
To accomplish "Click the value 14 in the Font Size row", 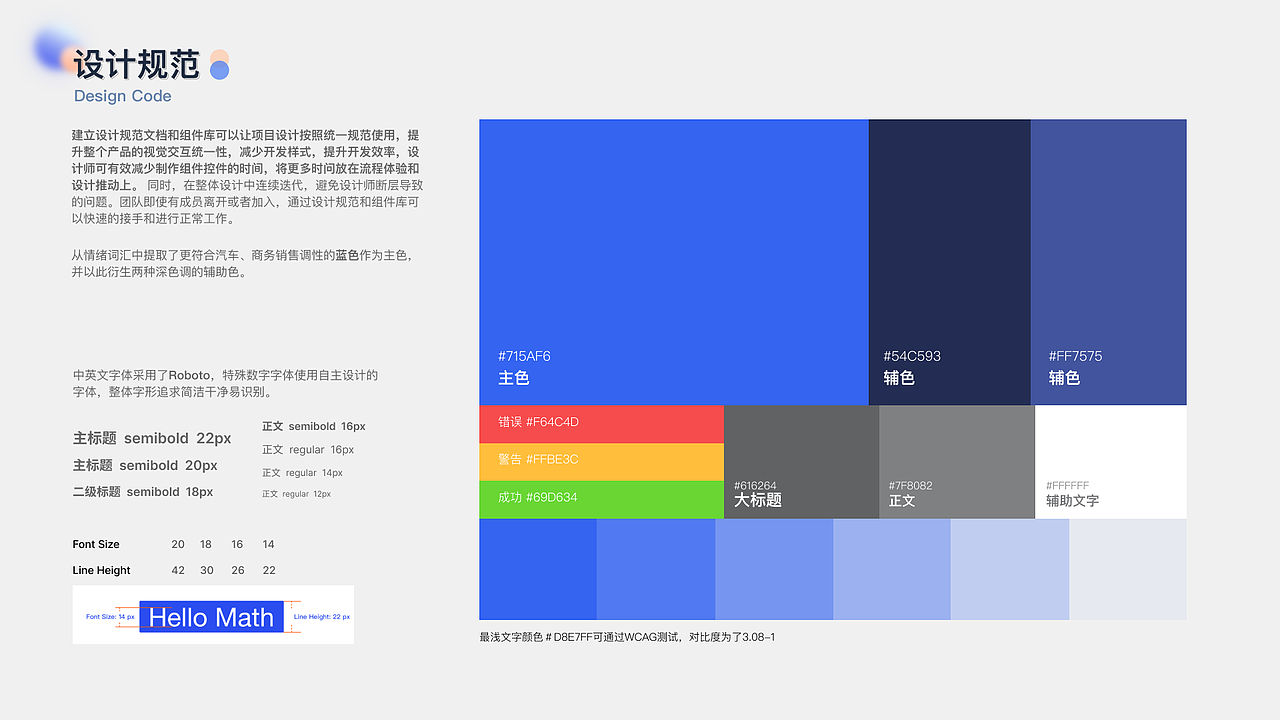I will coord(268,545).
